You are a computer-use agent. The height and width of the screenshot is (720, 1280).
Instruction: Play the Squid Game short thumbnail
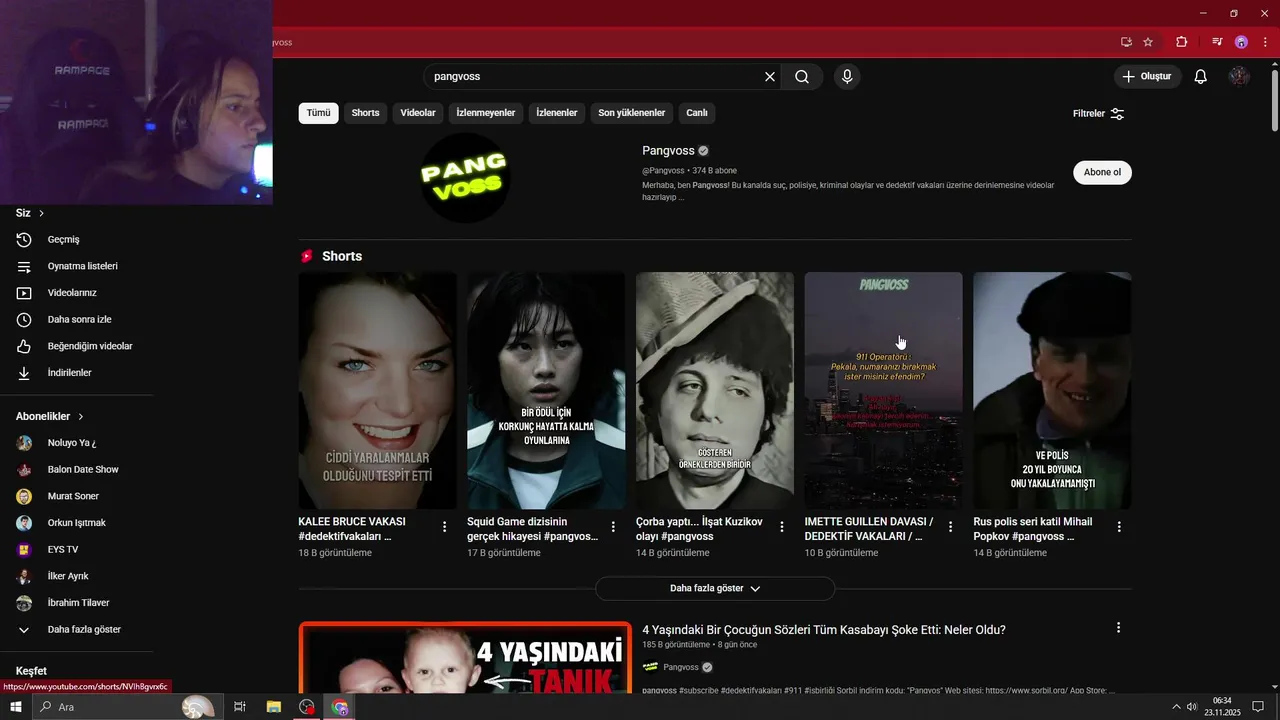[546, 391]
